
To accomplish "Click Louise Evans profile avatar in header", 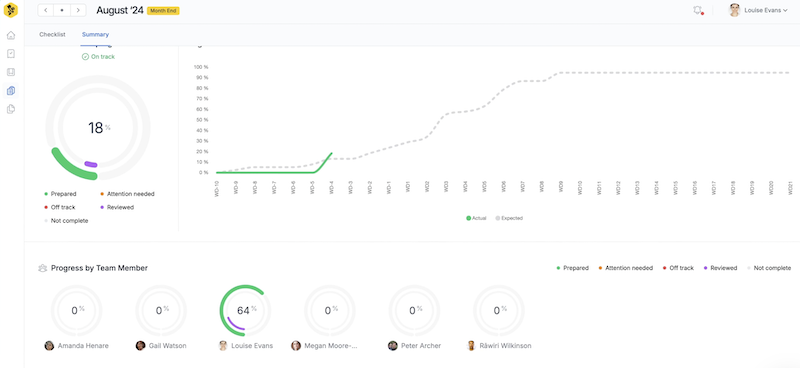I will (734, 10).
